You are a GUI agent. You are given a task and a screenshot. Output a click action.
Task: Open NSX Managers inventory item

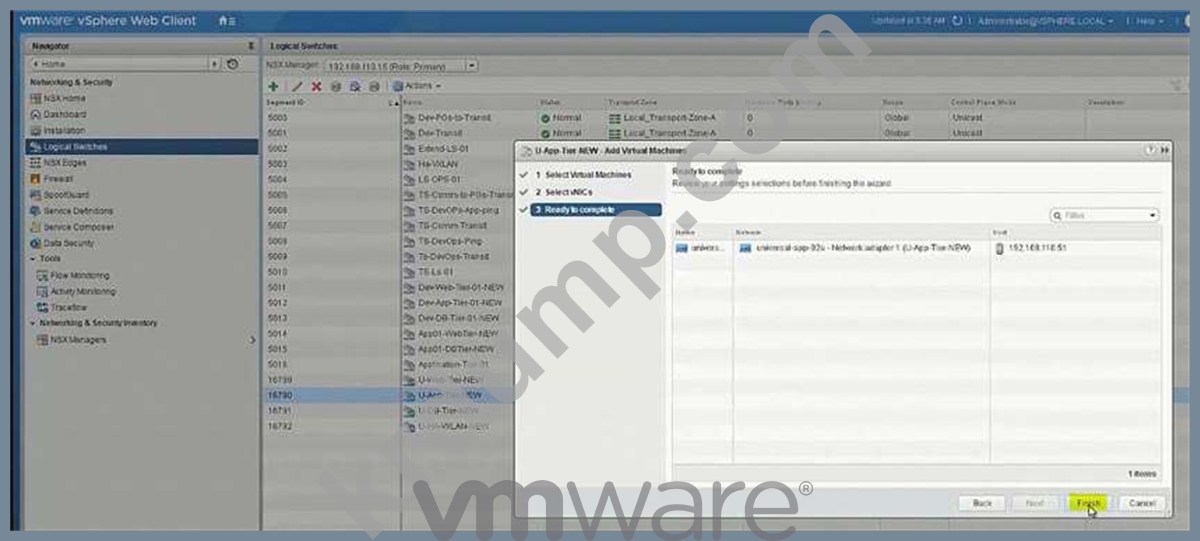73,339
